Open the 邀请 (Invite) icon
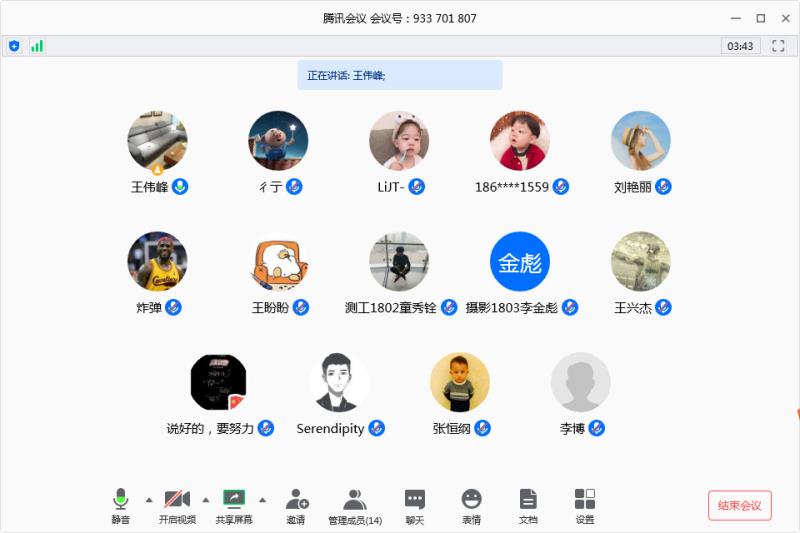Screen dimensions: 800x533 click(x=296, y=504)
